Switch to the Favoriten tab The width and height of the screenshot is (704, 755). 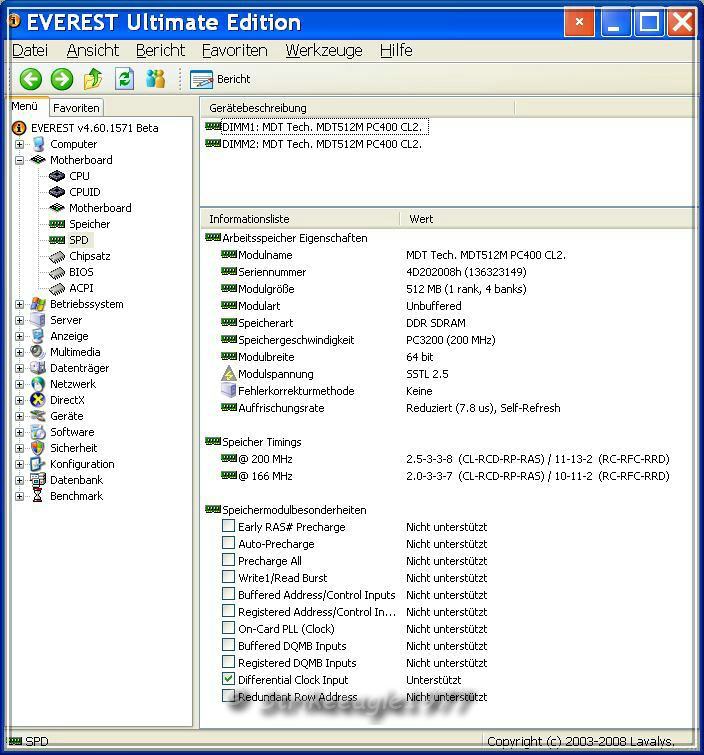click(76, 108)
